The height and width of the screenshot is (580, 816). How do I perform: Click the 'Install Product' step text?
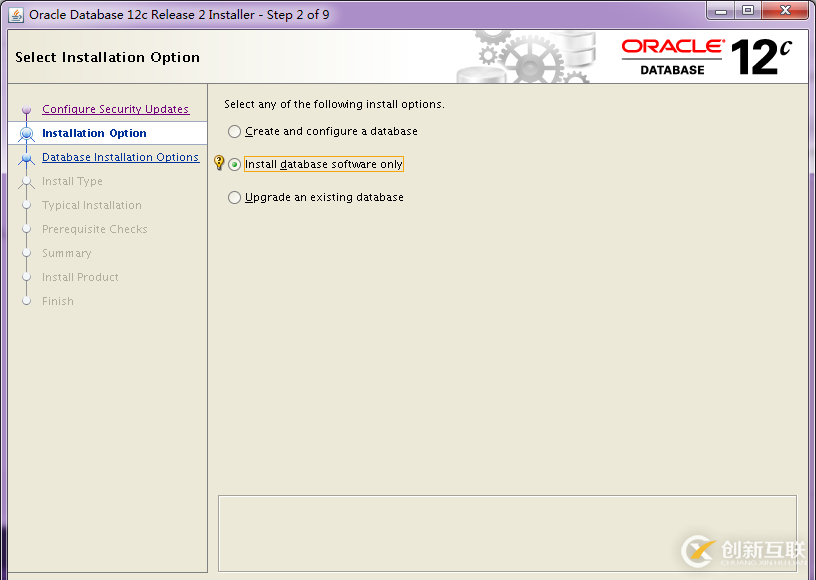pos(80,277)
